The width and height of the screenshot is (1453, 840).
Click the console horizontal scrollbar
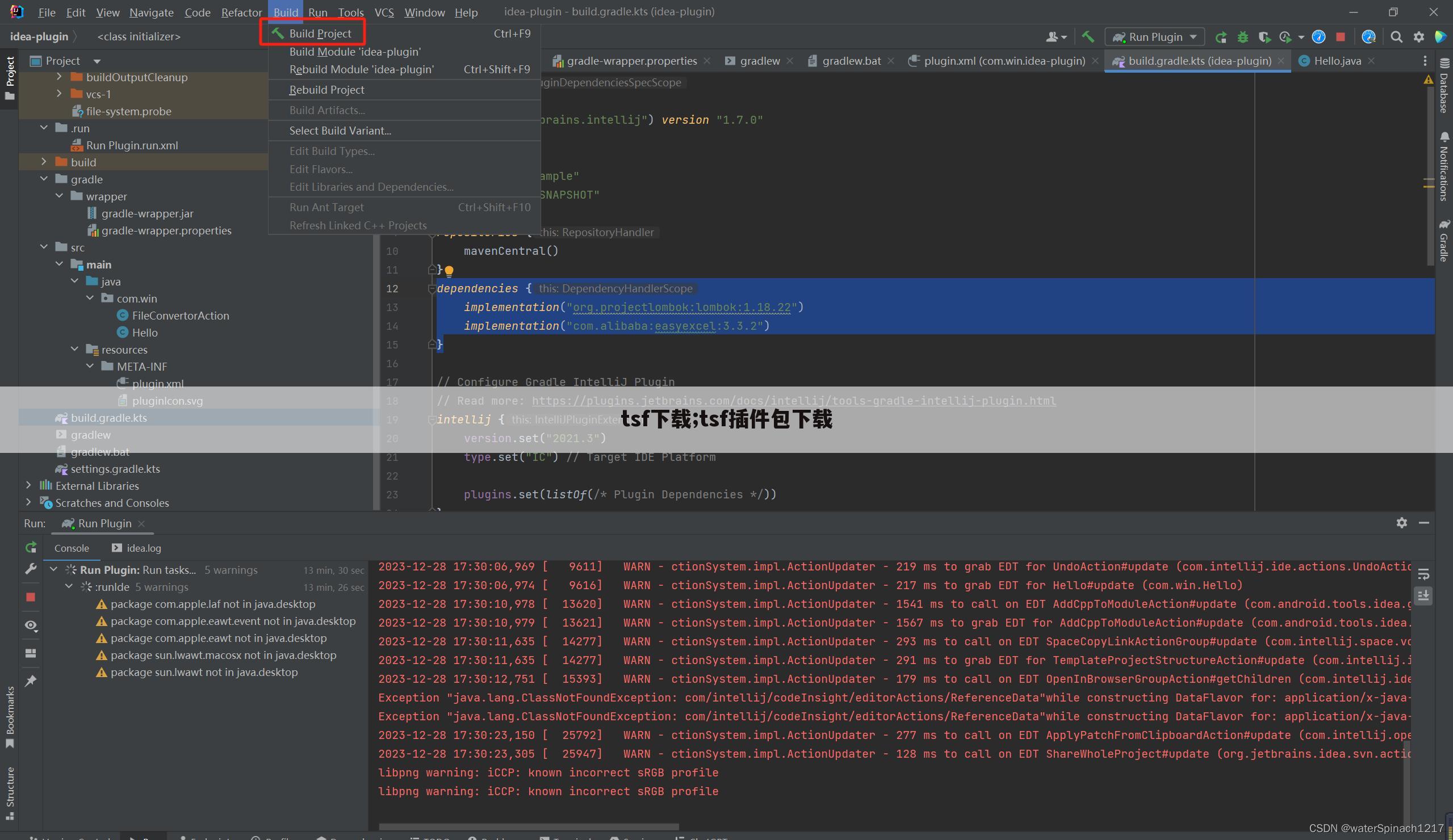tap(528, 827)
